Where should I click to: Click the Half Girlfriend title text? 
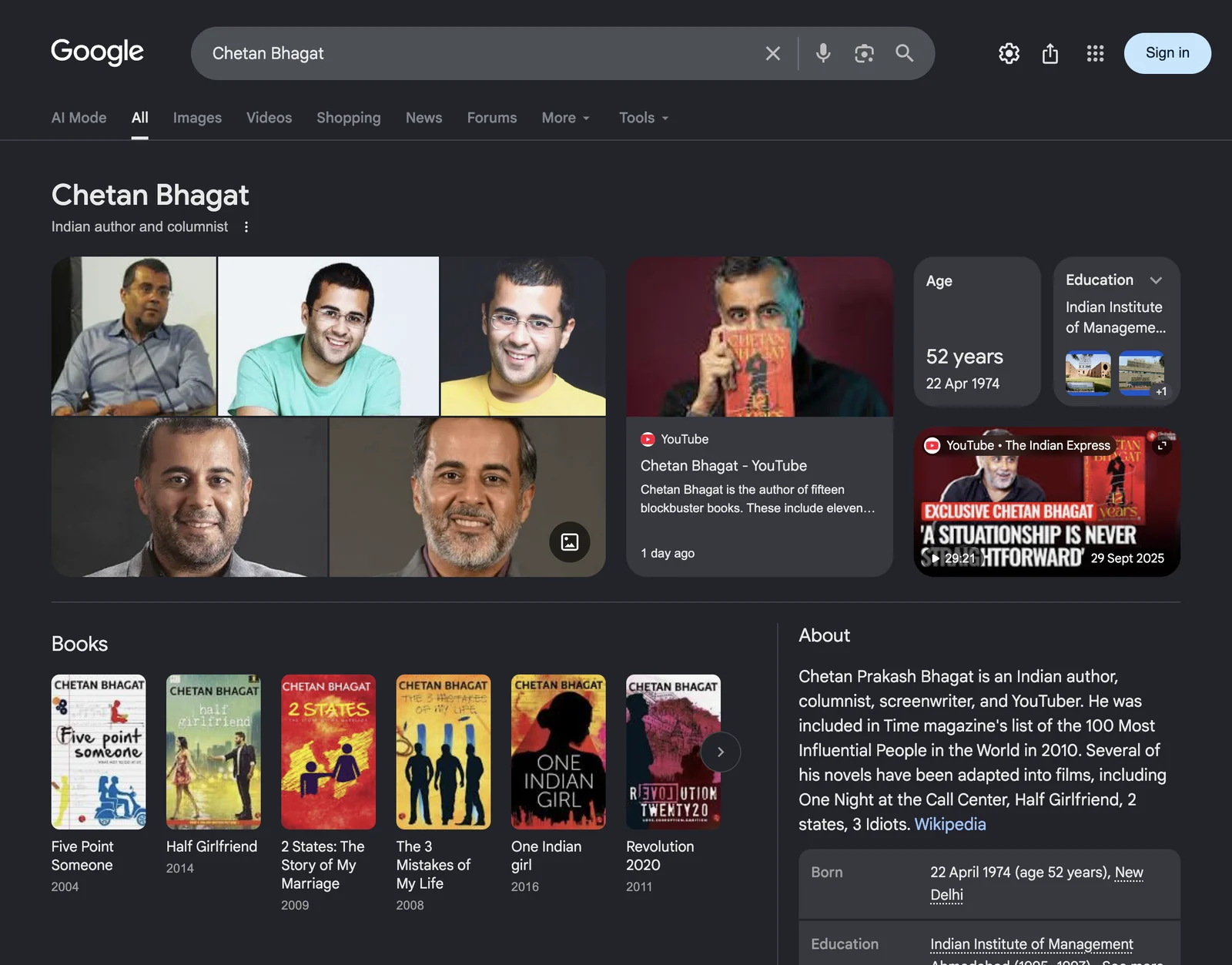[x=212, y=846]
